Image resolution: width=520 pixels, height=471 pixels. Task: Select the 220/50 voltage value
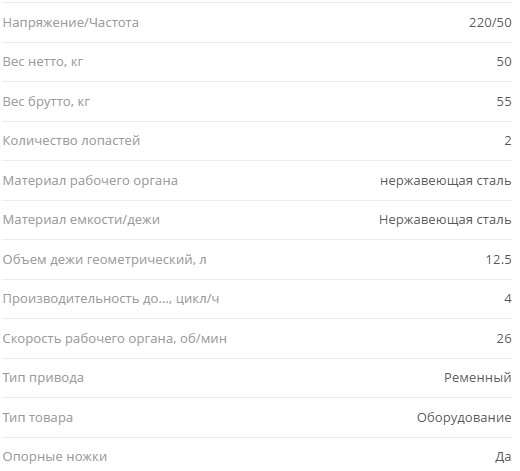[x=490, y=23]
